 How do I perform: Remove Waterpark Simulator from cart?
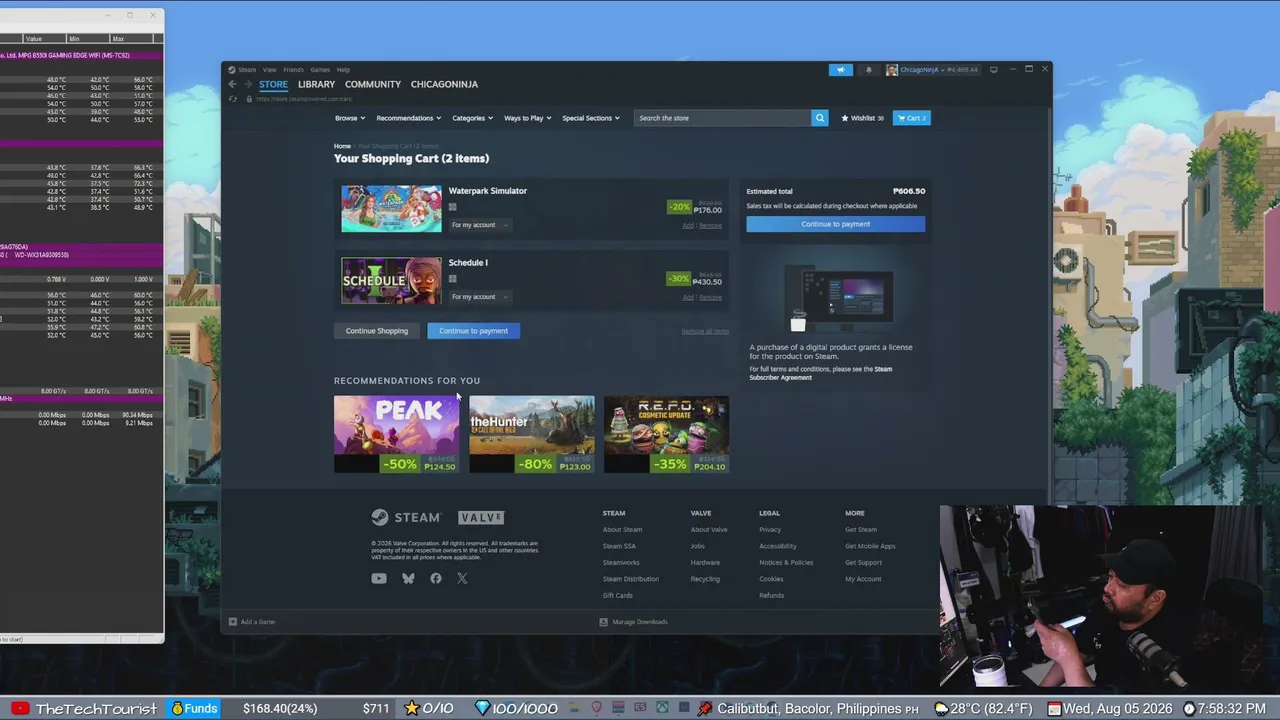point(710,226)
